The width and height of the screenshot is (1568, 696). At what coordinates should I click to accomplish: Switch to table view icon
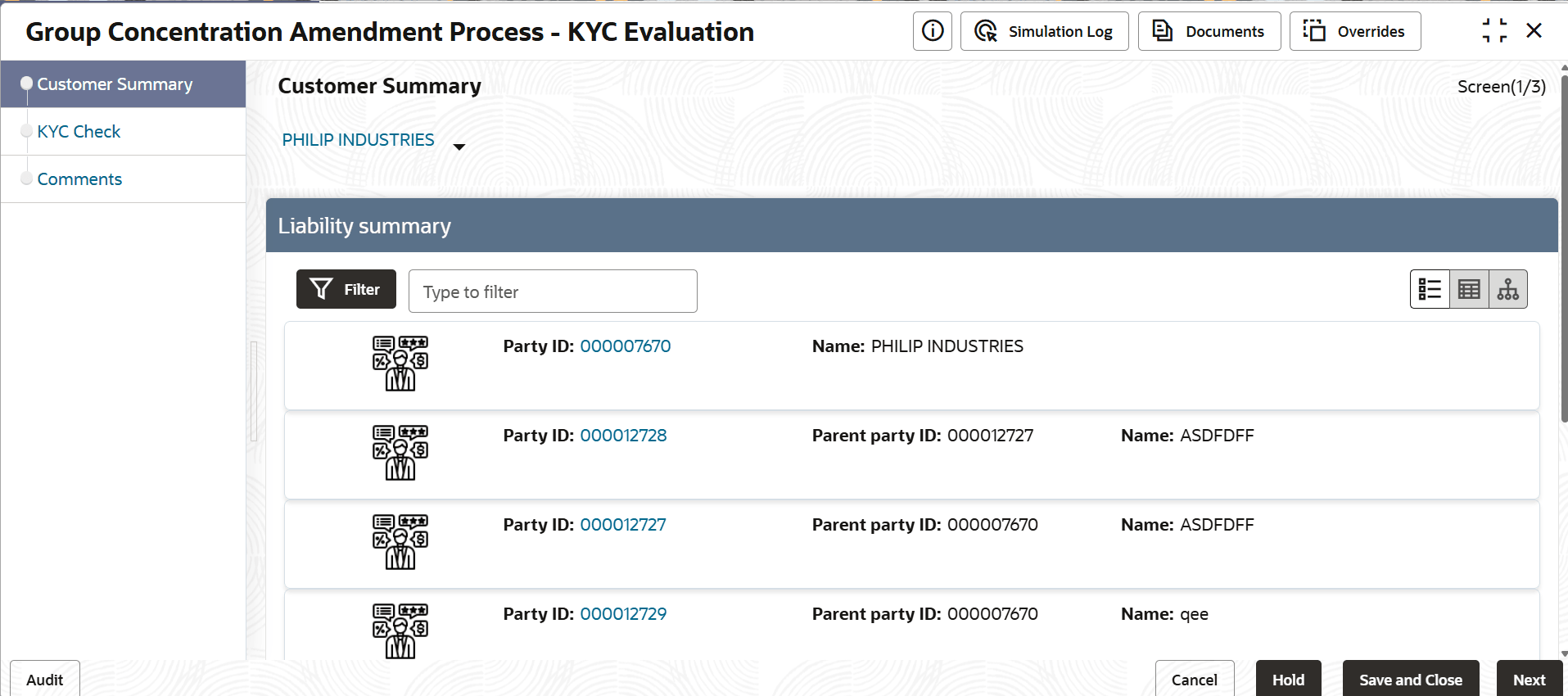[x=1469, y=289]
